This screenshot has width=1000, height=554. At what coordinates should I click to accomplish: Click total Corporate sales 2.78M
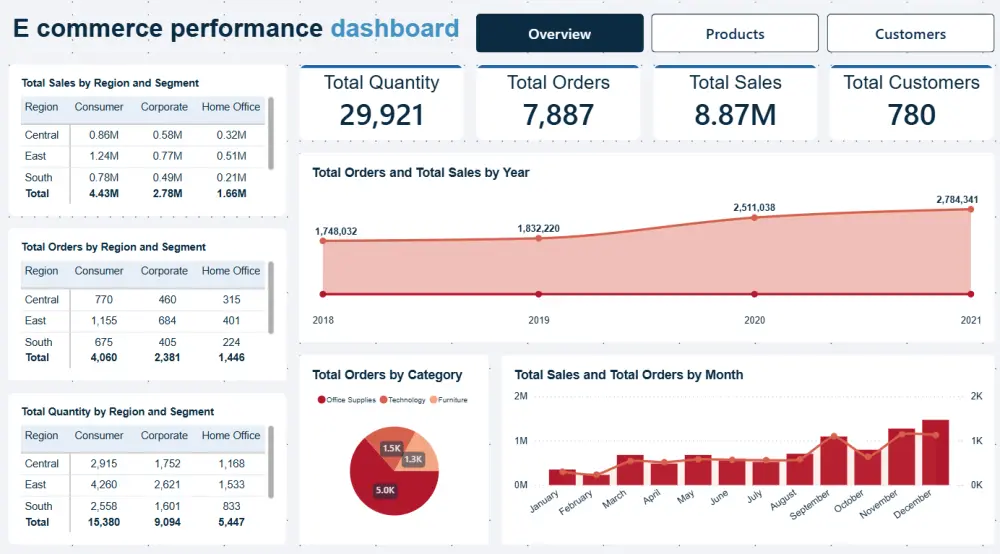167,193
